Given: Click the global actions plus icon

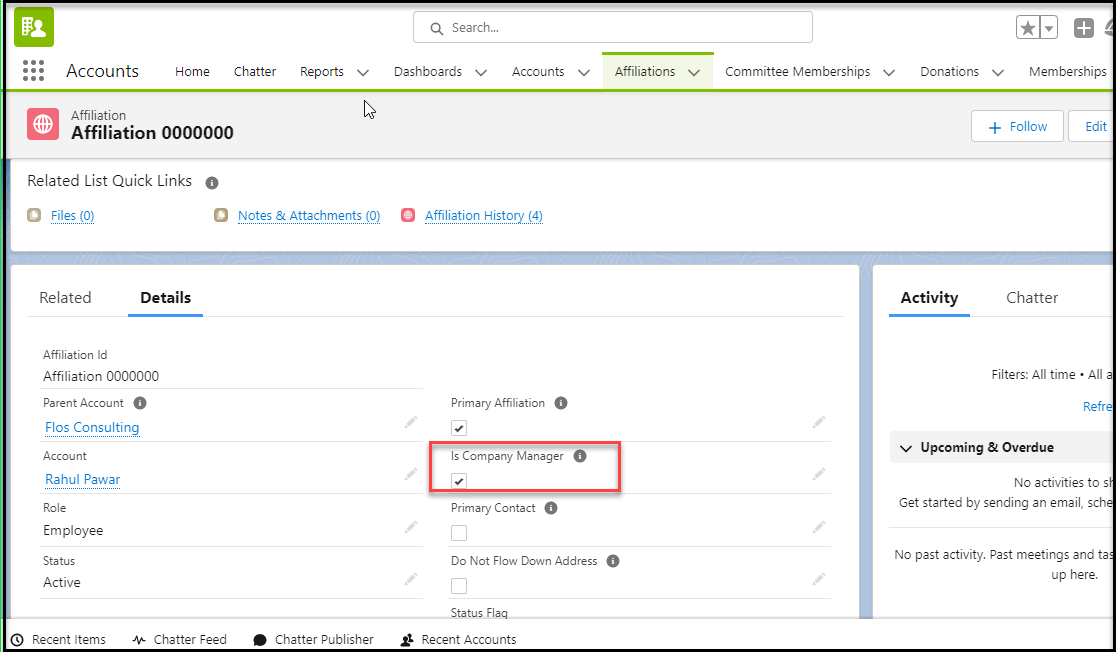Looking at the screenshot, I should pyautogui.click(x=1084, y=28).
